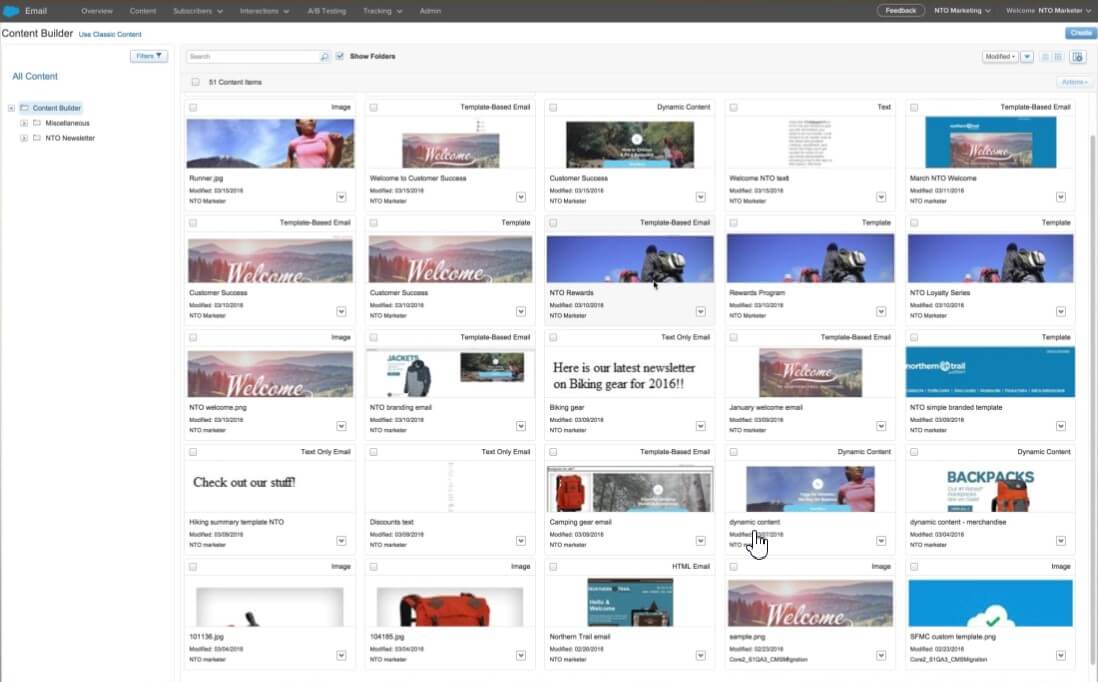
Task: Open the Overview menu
Action: (x=97, y=11)
